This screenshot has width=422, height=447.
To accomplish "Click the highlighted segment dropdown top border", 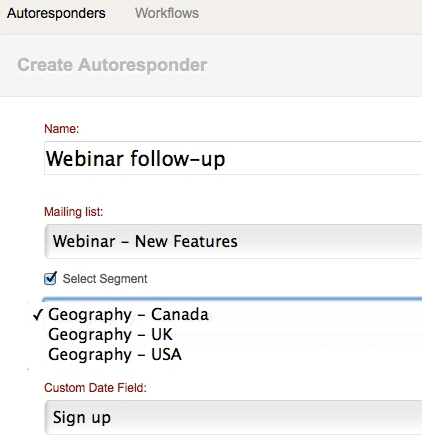I will 232,297.
